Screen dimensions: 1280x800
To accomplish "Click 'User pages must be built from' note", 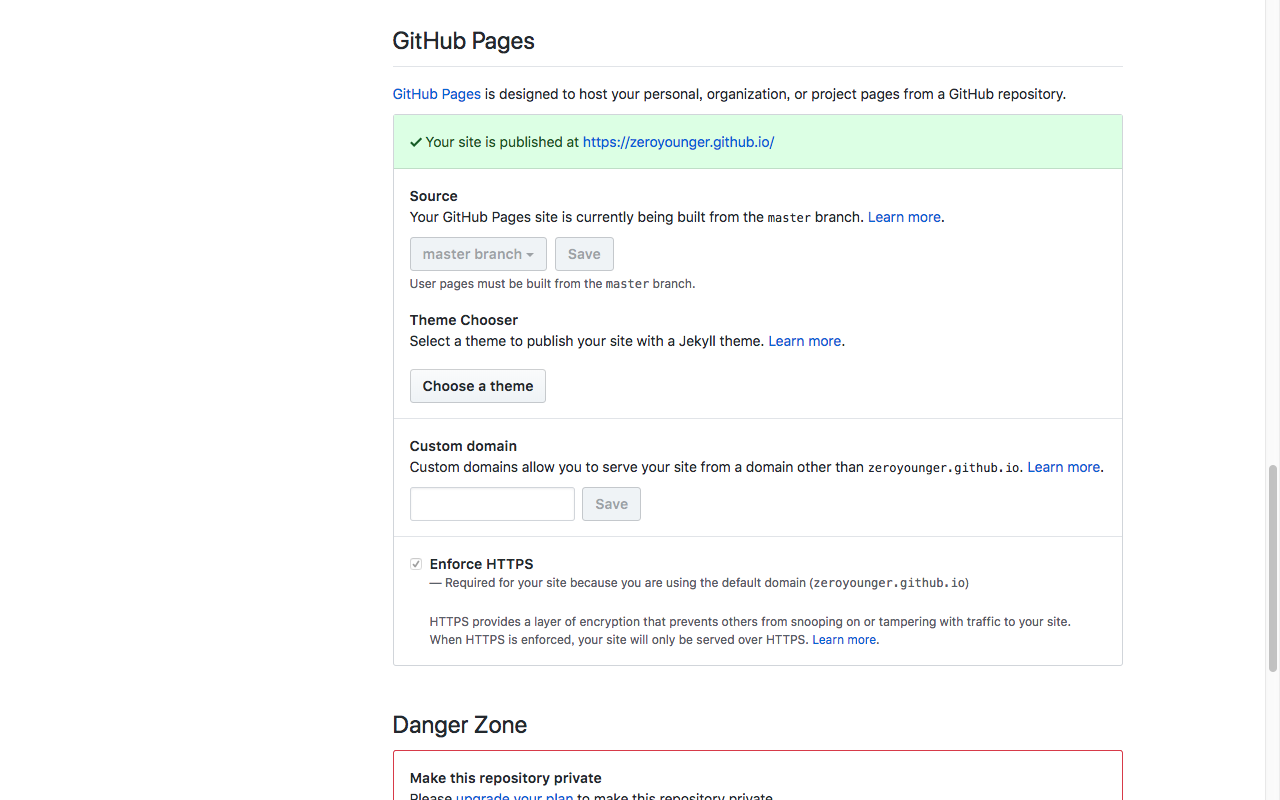I will (x=552, y=284).
